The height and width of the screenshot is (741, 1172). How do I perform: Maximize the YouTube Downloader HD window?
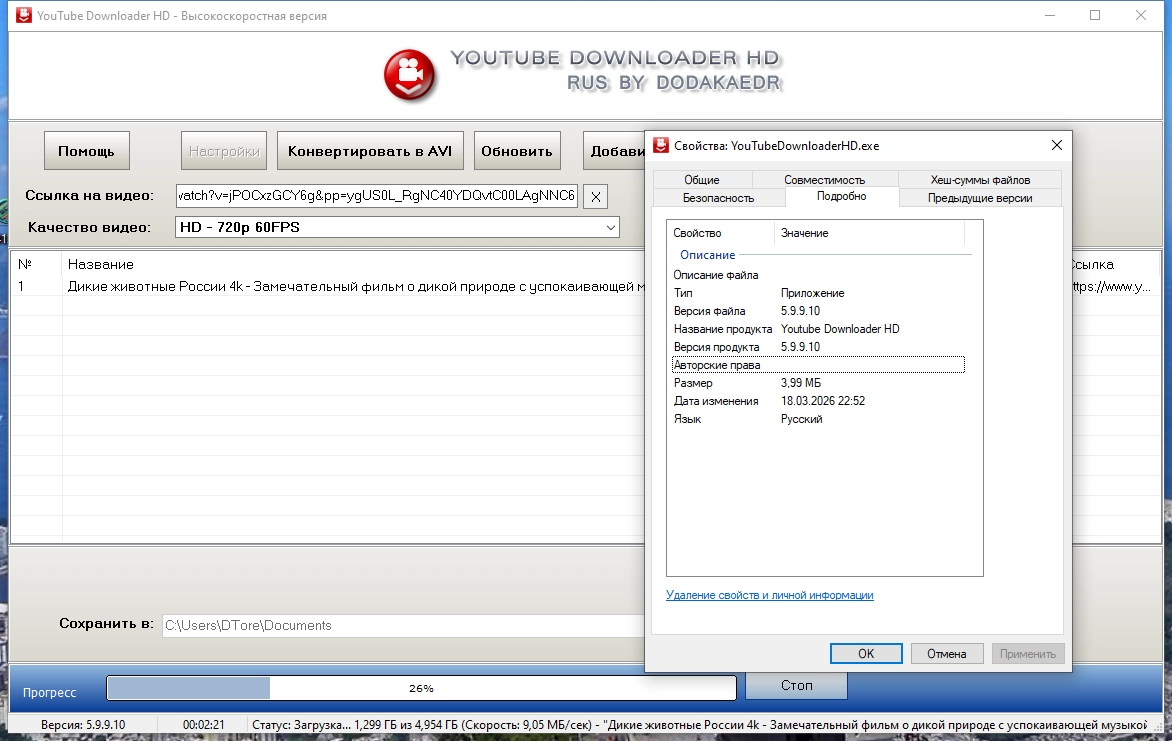pos(1095,15)
